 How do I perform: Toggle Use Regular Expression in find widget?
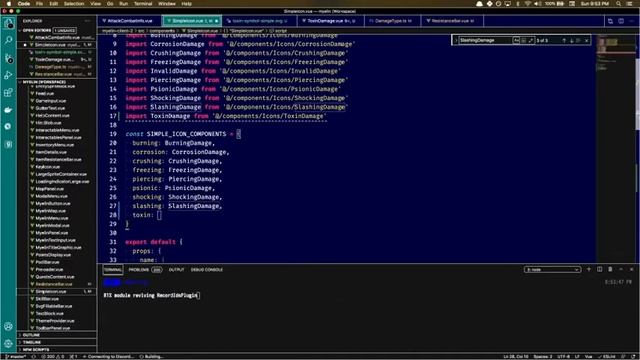(531, 40)
